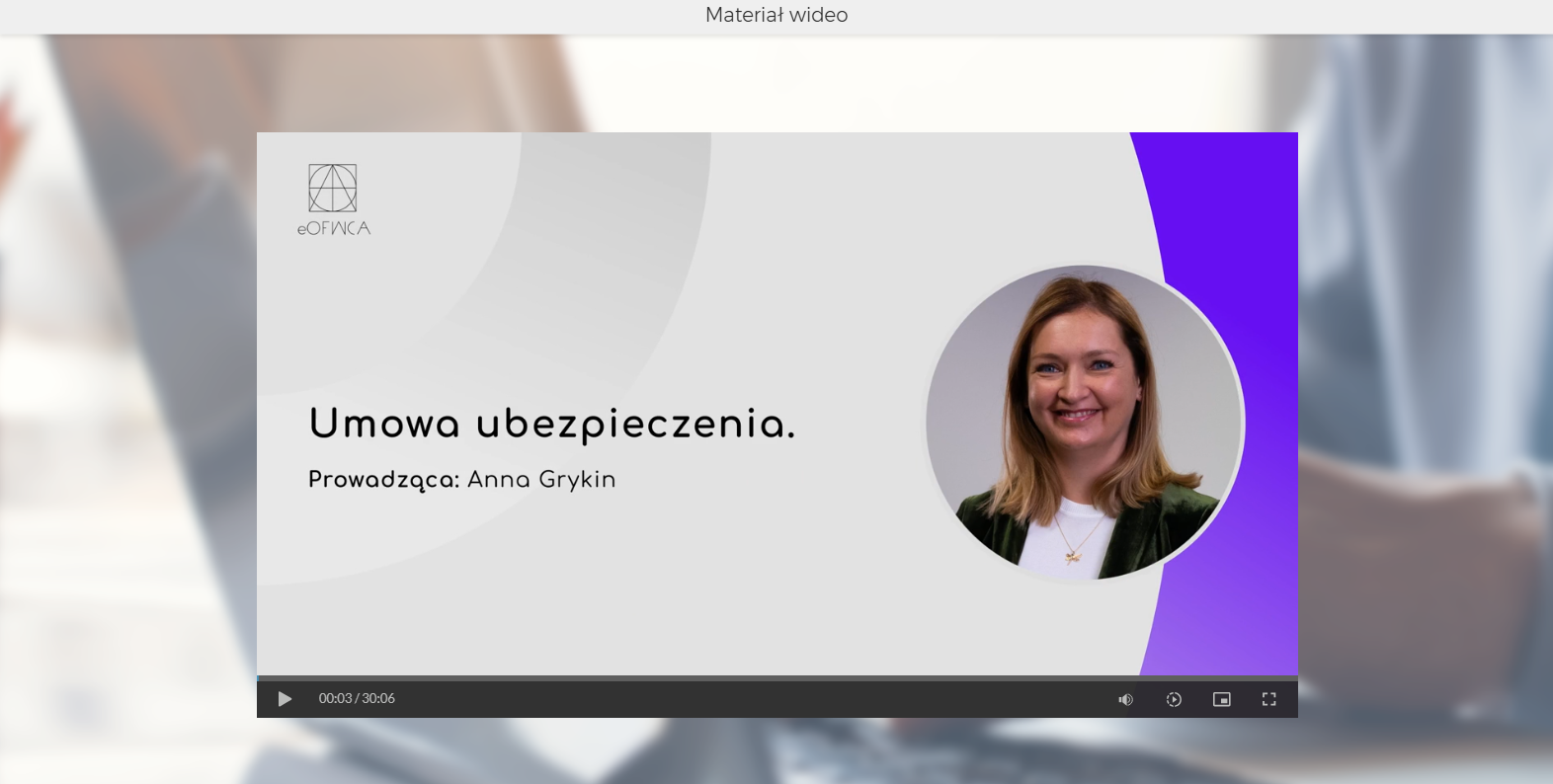1553x784 pixels.
Task: Mute the video with the speaker icon
Action: [x=1125, y=699]
